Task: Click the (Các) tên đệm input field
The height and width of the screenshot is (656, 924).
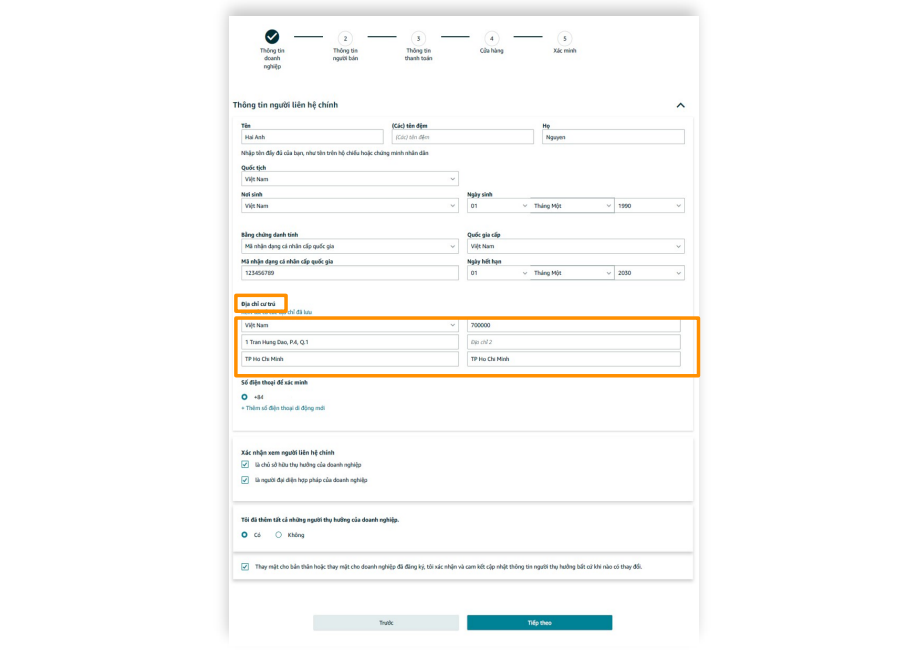Action: [462, 137]
